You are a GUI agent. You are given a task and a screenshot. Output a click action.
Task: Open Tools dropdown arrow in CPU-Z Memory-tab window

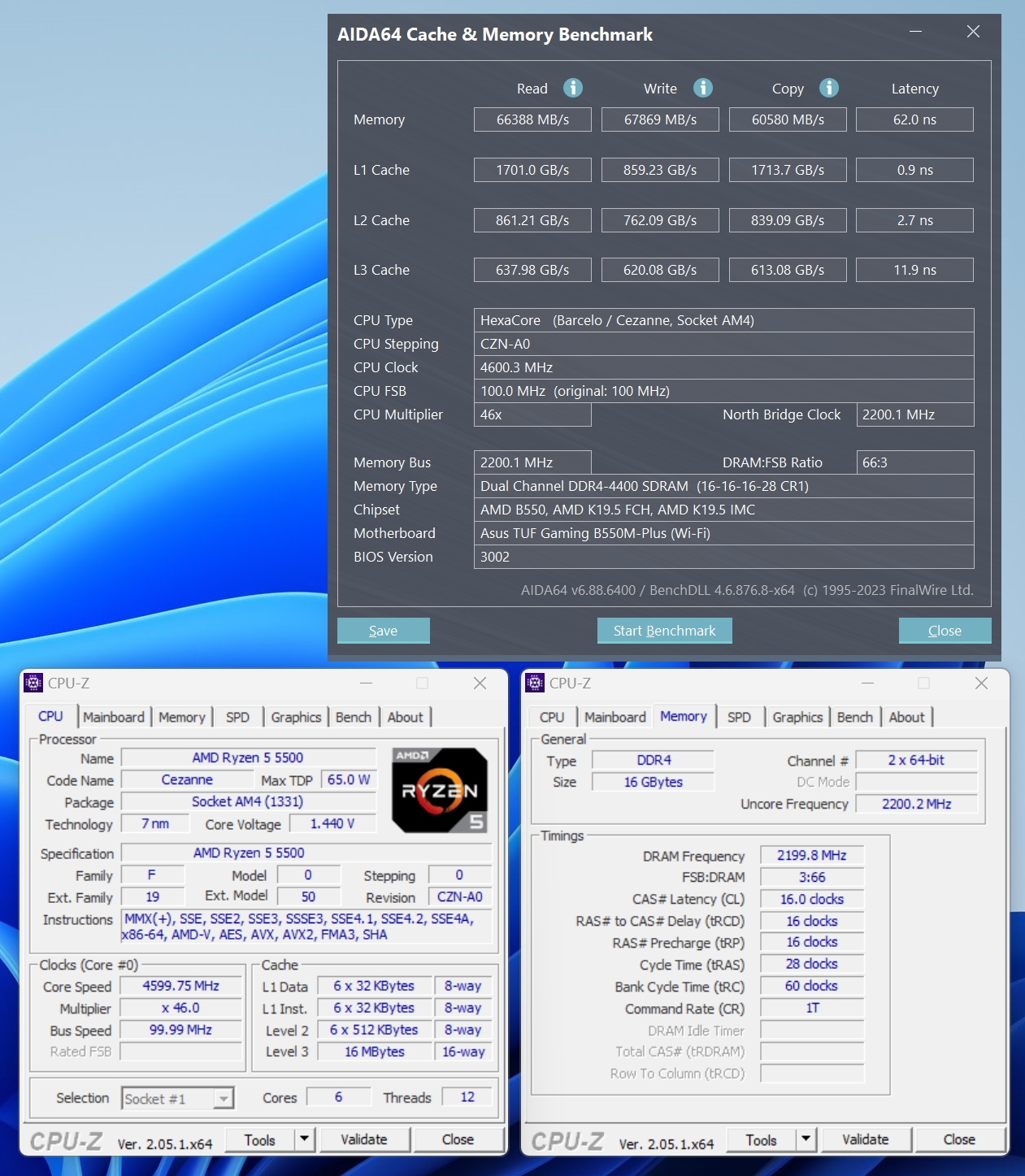(x=806, y=1139)
